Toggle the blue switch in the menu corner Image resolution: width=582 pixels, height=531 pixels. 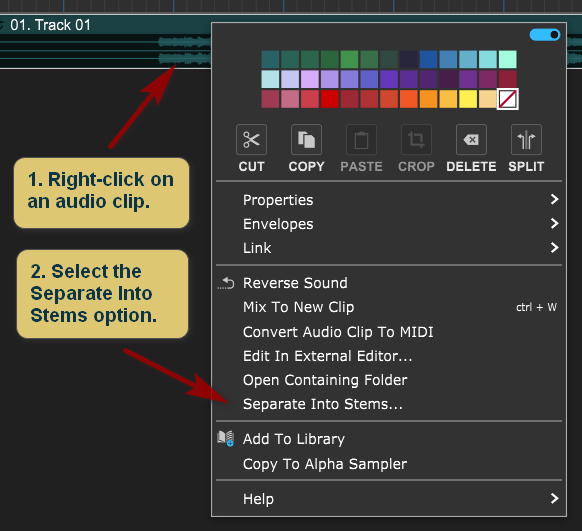tap(545, 35)
